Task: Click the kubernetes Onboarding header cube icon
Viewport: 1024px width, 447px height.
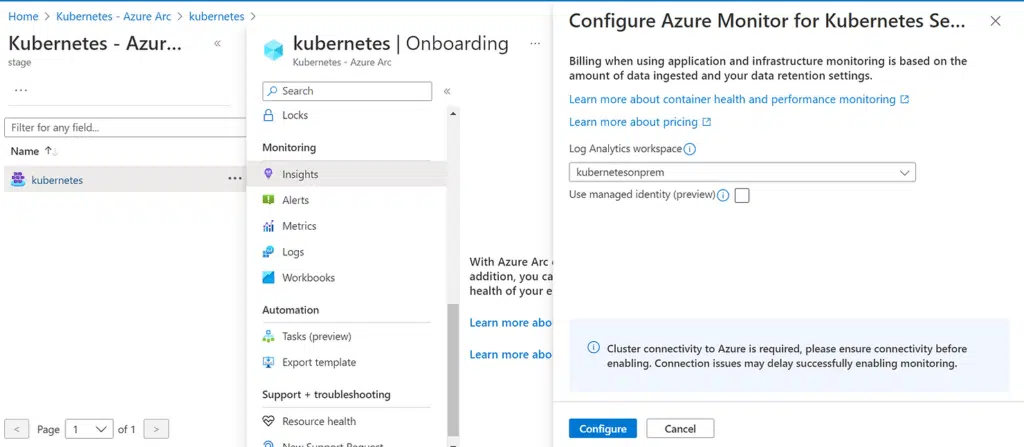Action: point(273,50)
